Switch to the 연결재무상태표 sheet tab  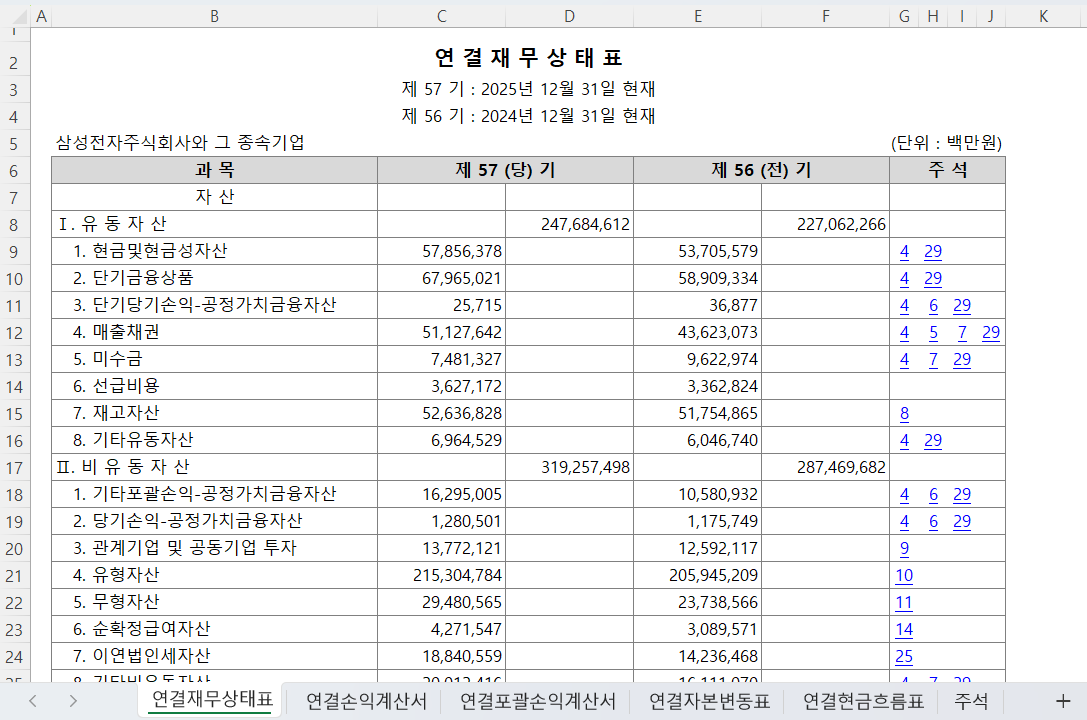coord(212,699)
